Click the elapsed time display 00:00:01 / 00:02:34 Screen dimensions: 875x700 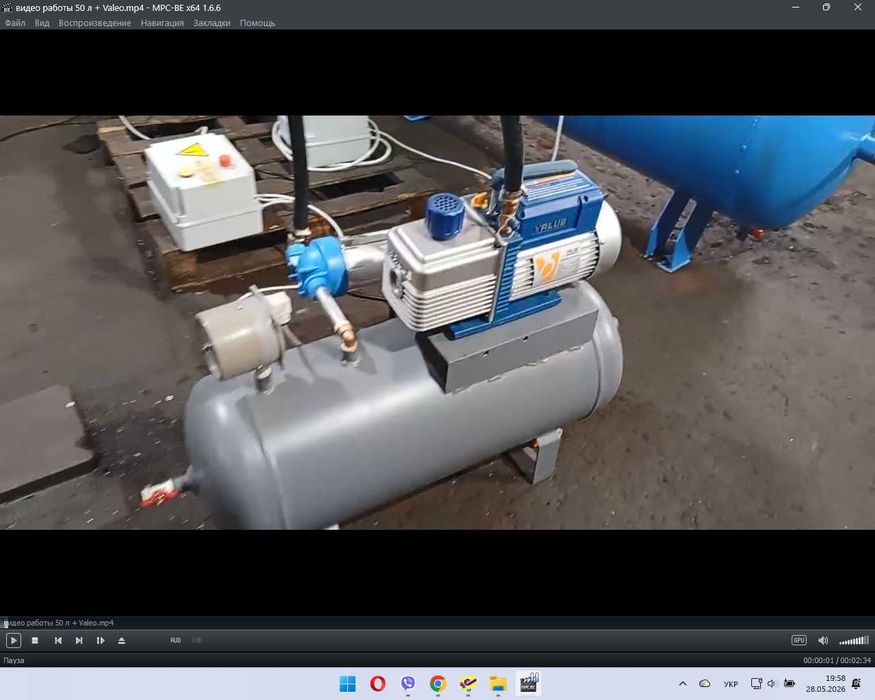(837, 660)
